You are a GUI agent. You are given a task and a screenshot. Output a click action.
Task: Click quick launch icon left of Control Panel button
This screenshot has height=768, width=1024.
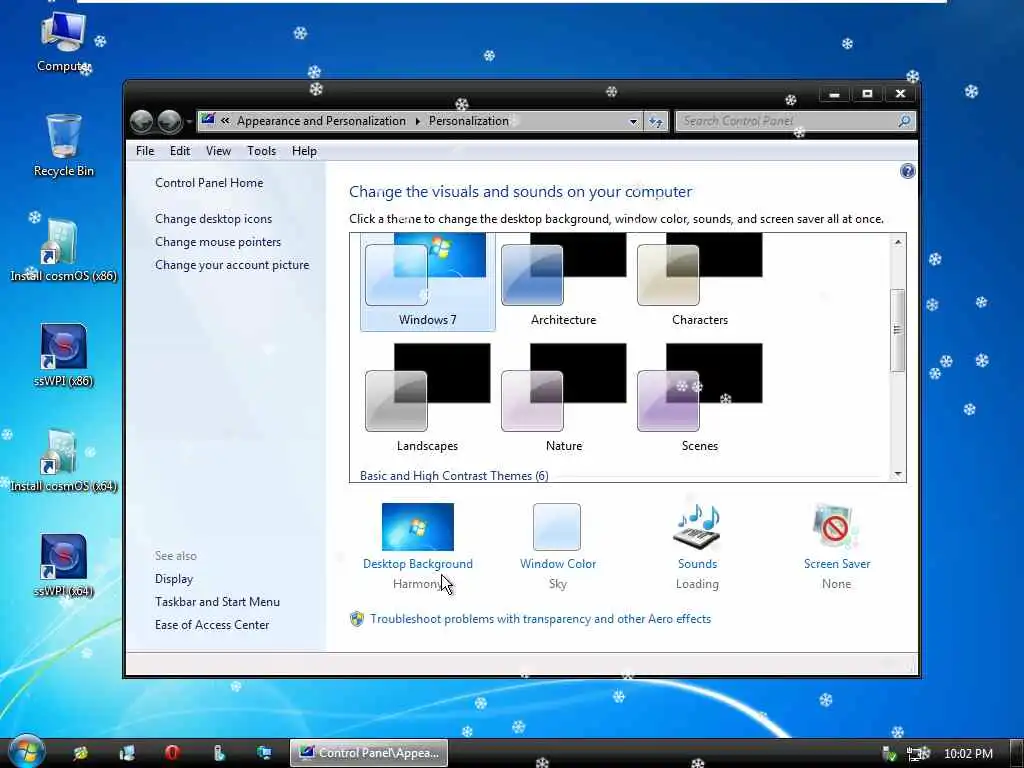click(x=264, y=753)
